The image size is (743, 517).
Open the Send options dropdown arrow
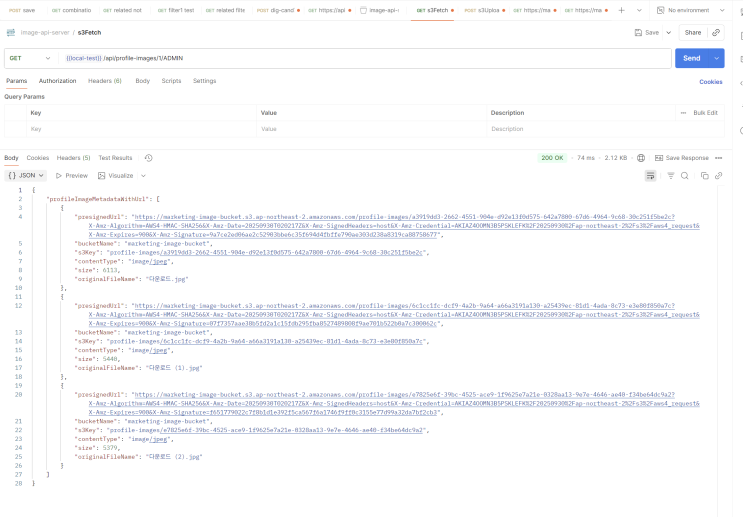tap(716, 58)
